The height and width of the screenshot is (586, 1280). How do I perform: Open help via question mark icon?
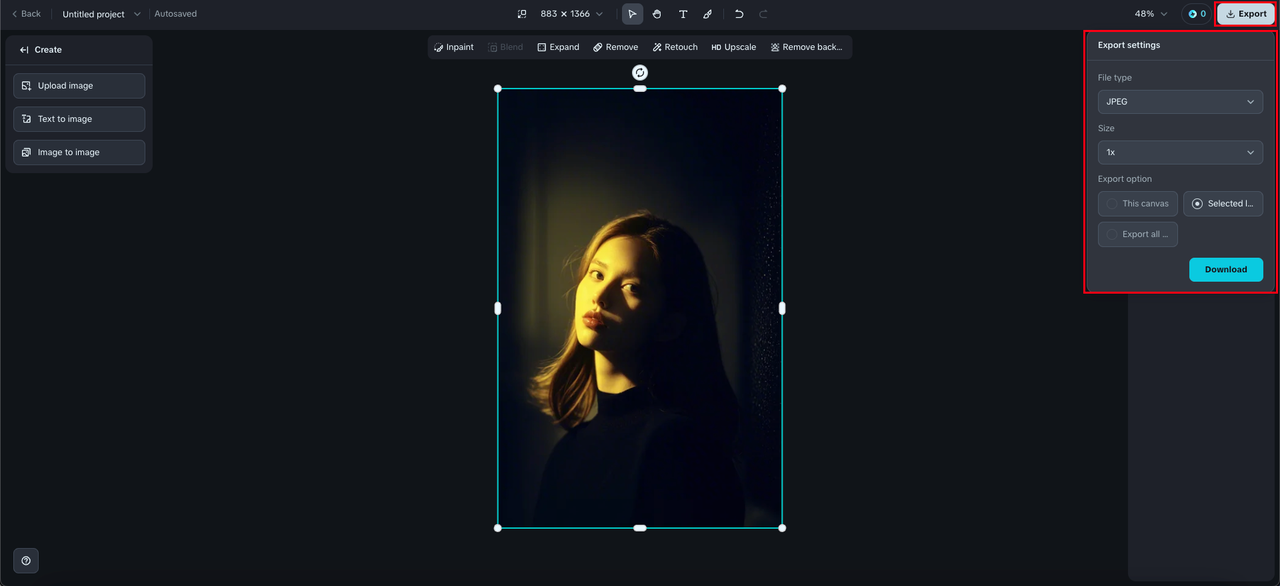point(26,560)
